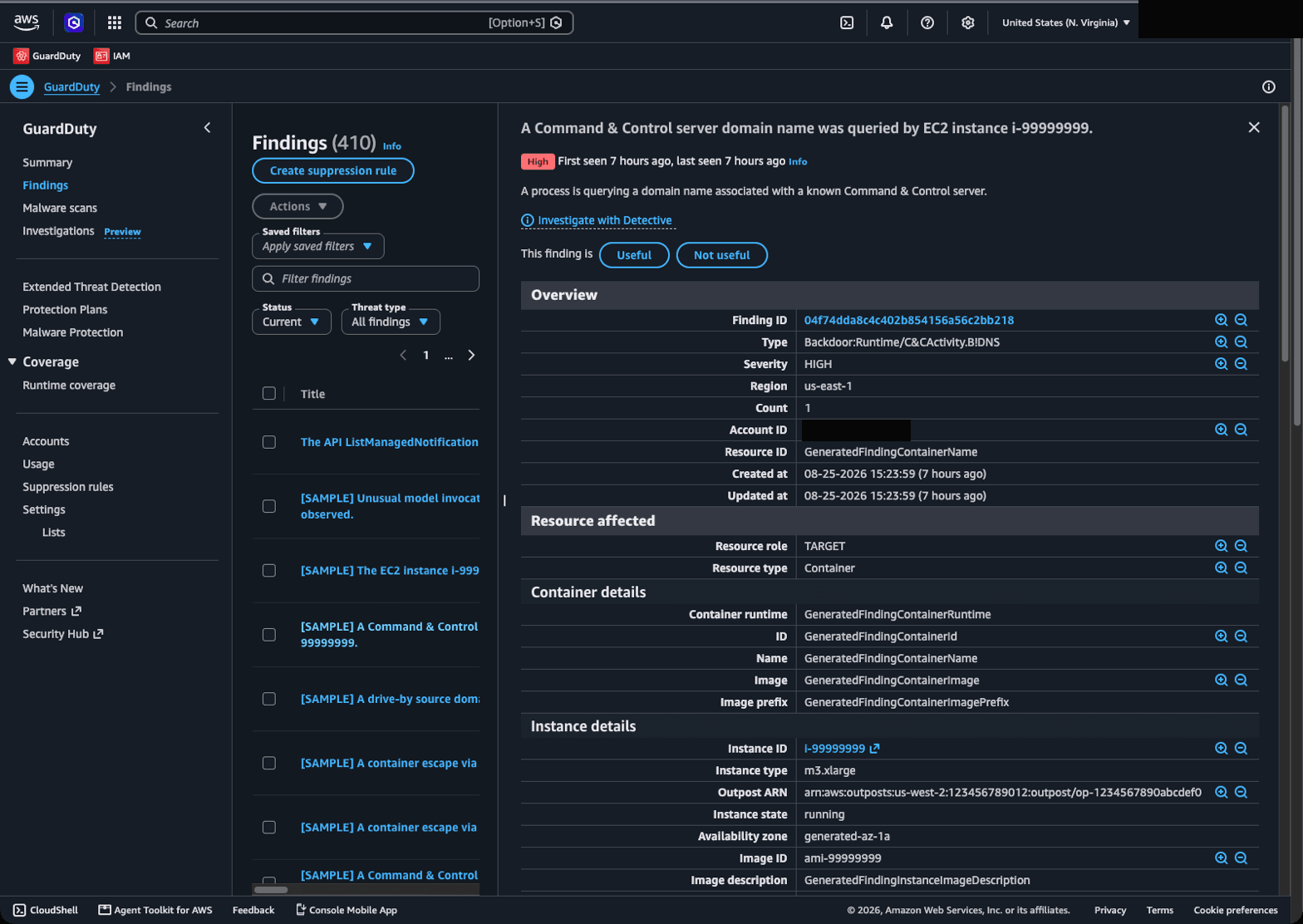Viewport: 1303px width, 924px height.
Task: Include the Image ID in filter
Action: click(x=1221, y=858)
